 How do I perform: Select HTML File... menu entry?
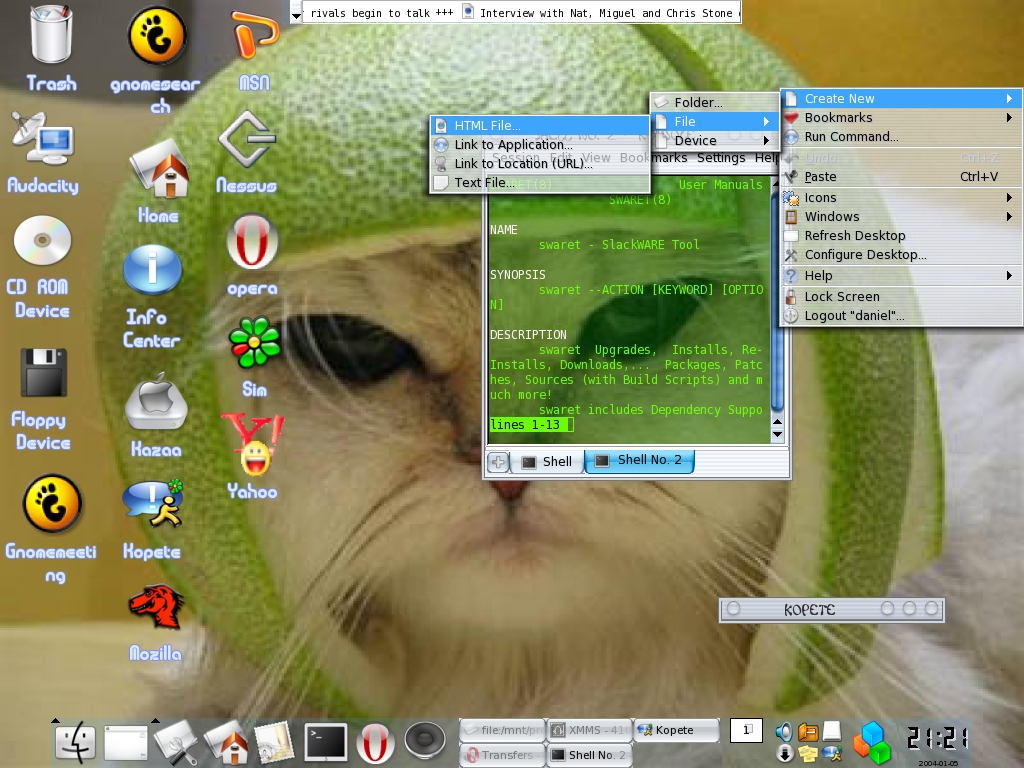(x=539, y=125)
